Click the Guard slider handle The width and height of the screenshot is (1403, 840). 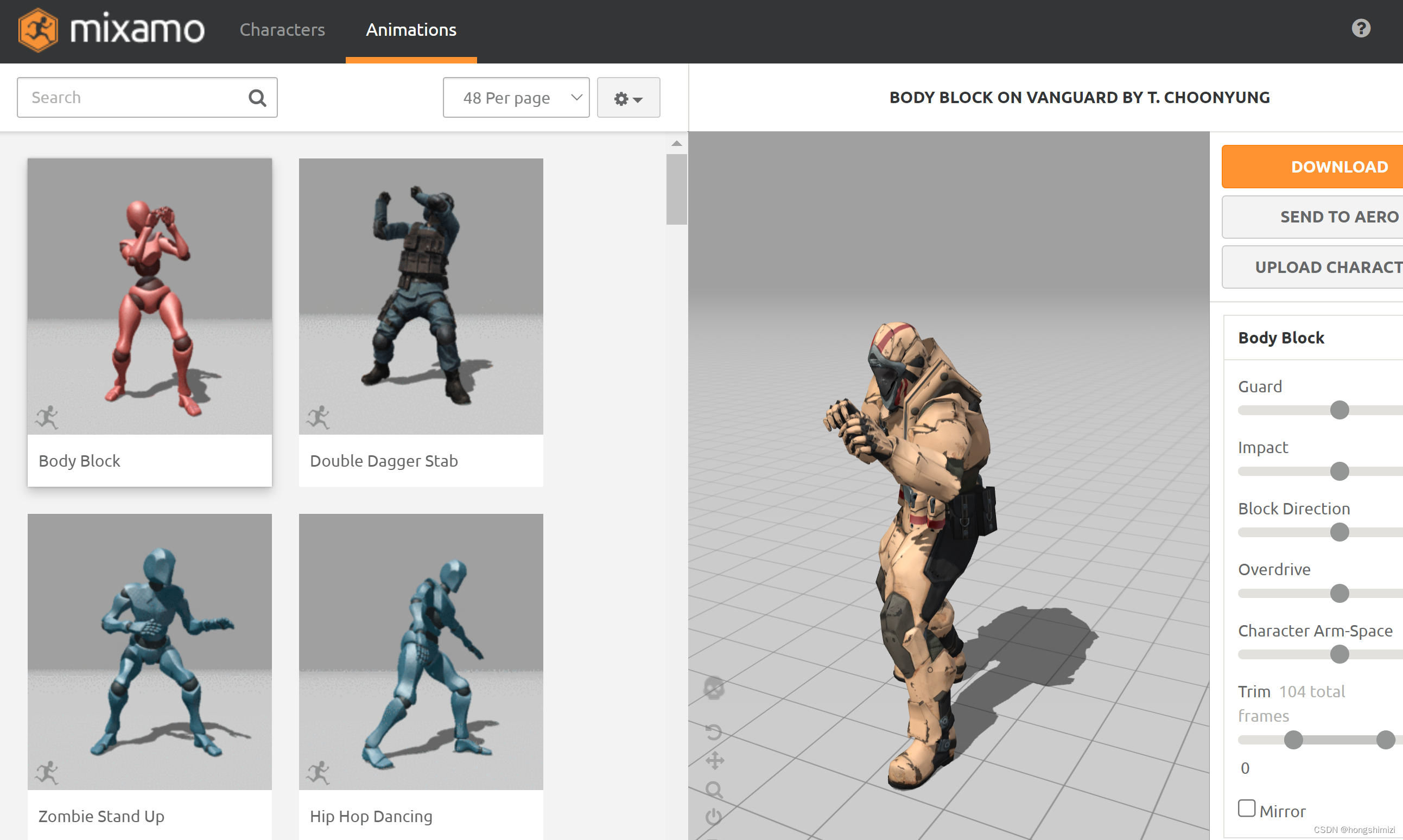click(1339, 410)
